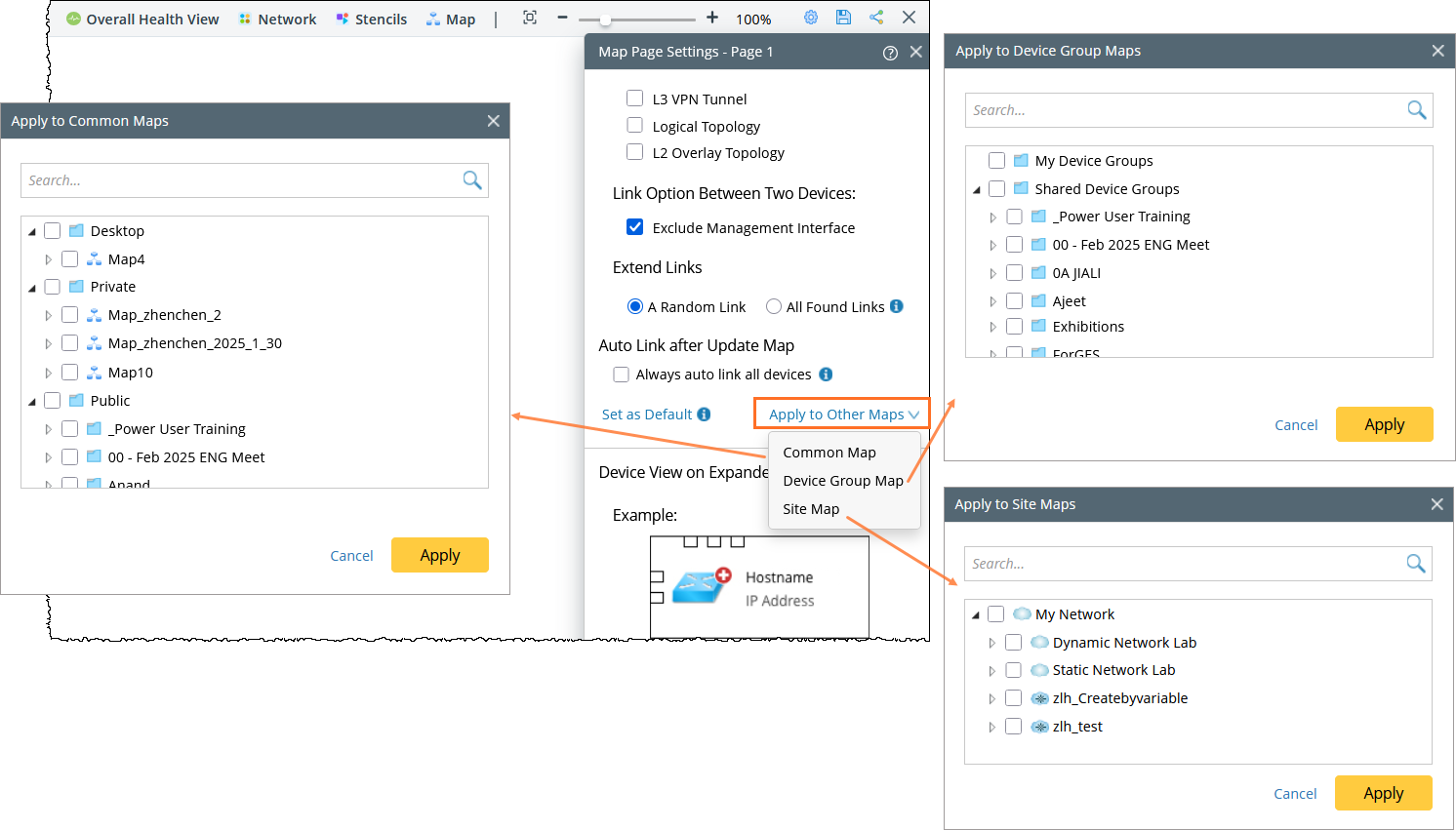Screen dimensions: 1456x830
Task: Click info icon beside Set as Default
Action: pos(704,415)
